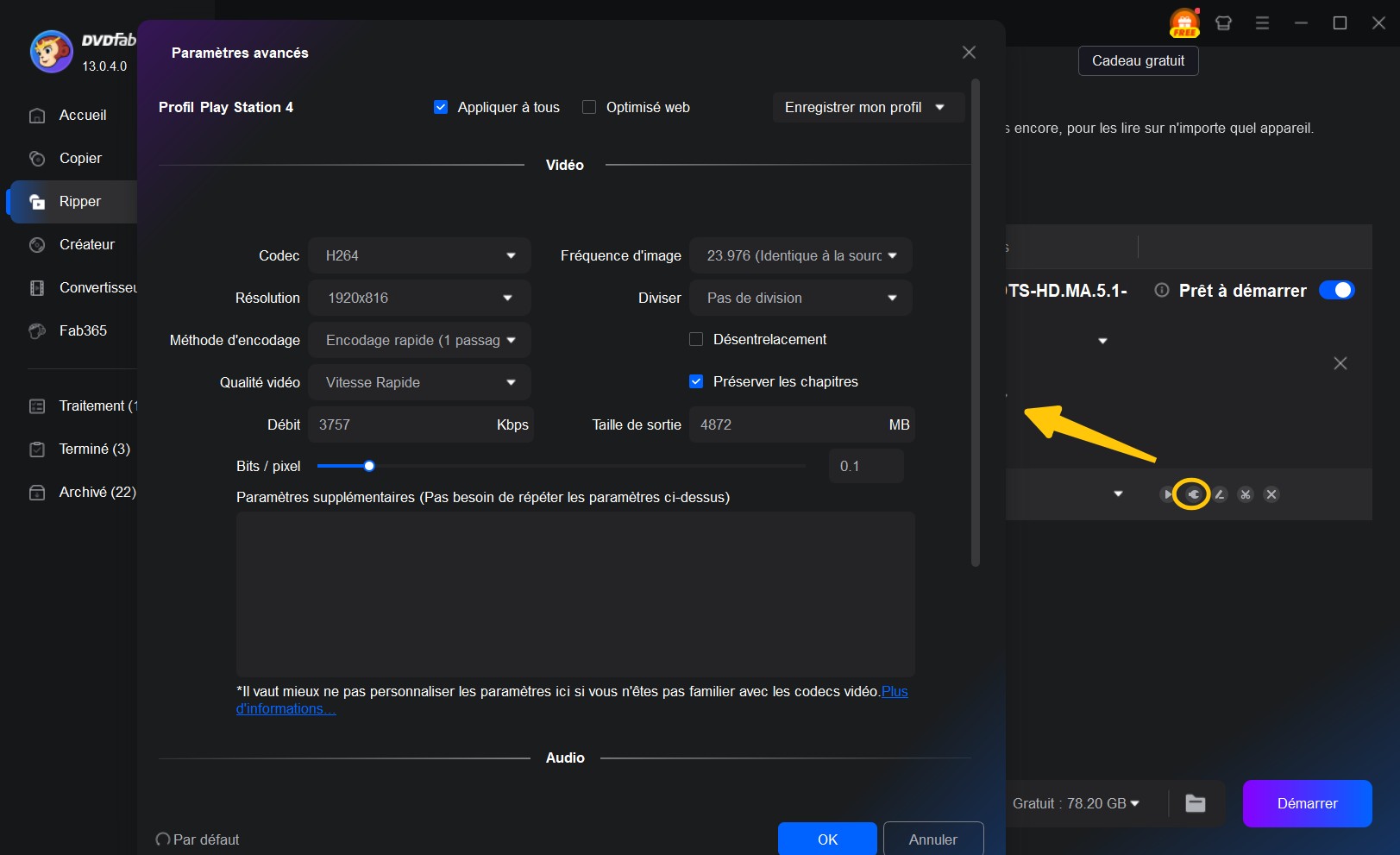
Task: Click the Démarrer button
Action: (x=1307, y=803)
